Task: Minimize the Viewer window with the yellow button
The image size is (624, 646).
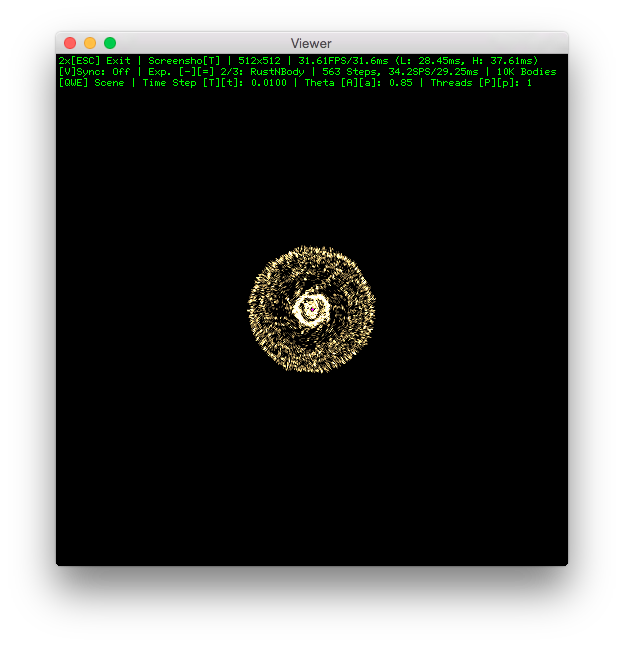Action: coord(90,43)
